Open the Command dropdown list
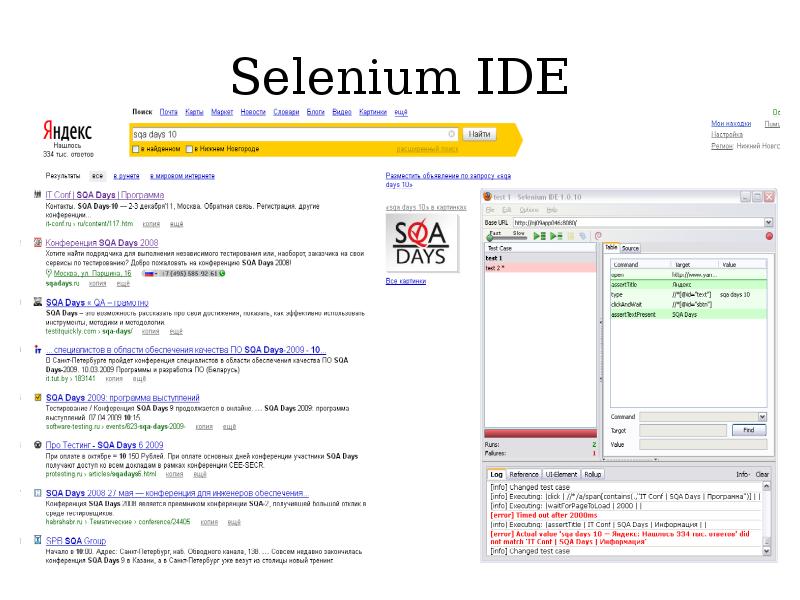The height and width of the screenshot is (600, 800). click(768, 417)
